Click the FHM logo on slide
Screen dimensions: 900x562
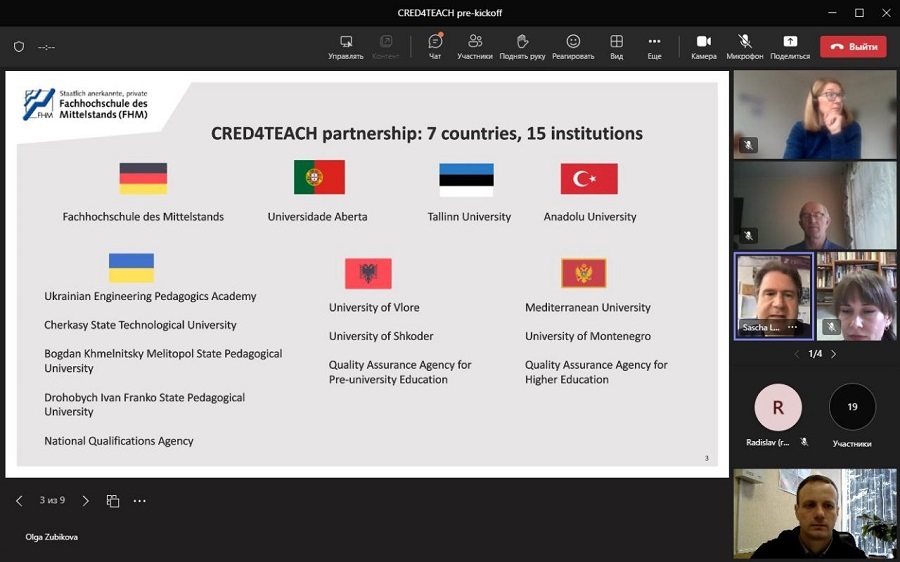[85, 104]
